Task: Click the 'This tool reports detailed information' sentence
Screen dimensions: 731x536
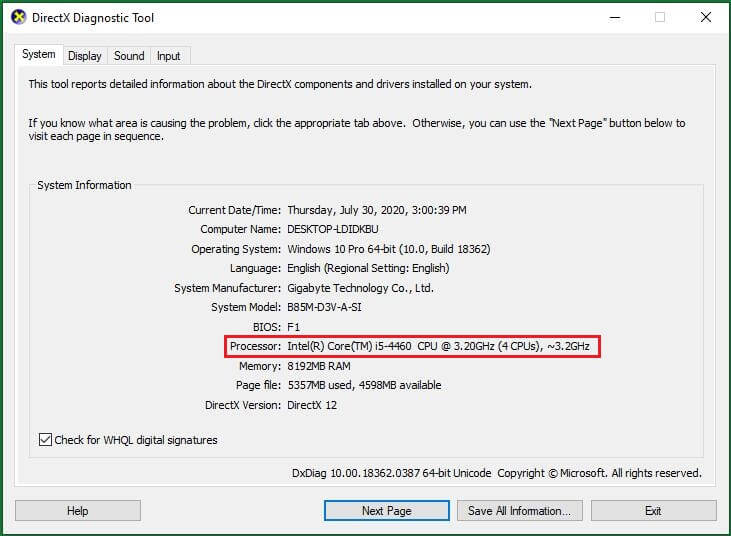Action: (280, 84)
